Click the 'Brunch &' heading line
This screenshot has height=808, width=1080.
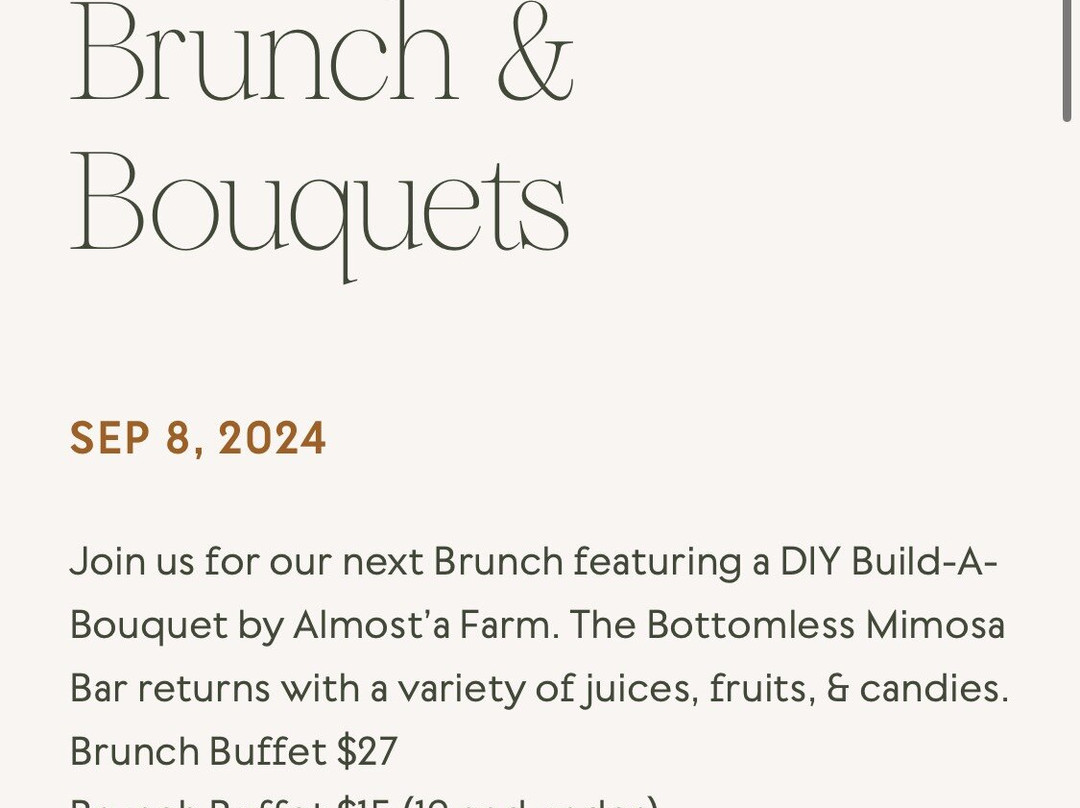pyautogui.click(x=322, y=52)
